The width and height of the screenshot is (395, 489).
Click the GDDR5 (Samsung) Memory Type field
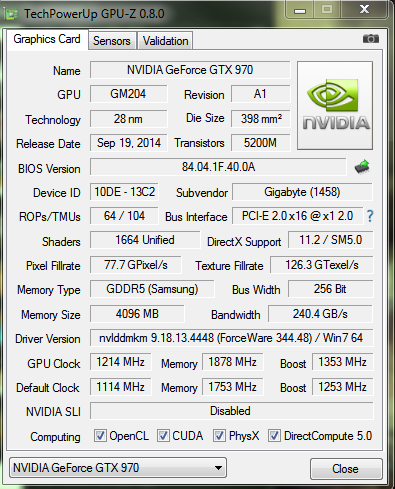[x=152, y=289]
